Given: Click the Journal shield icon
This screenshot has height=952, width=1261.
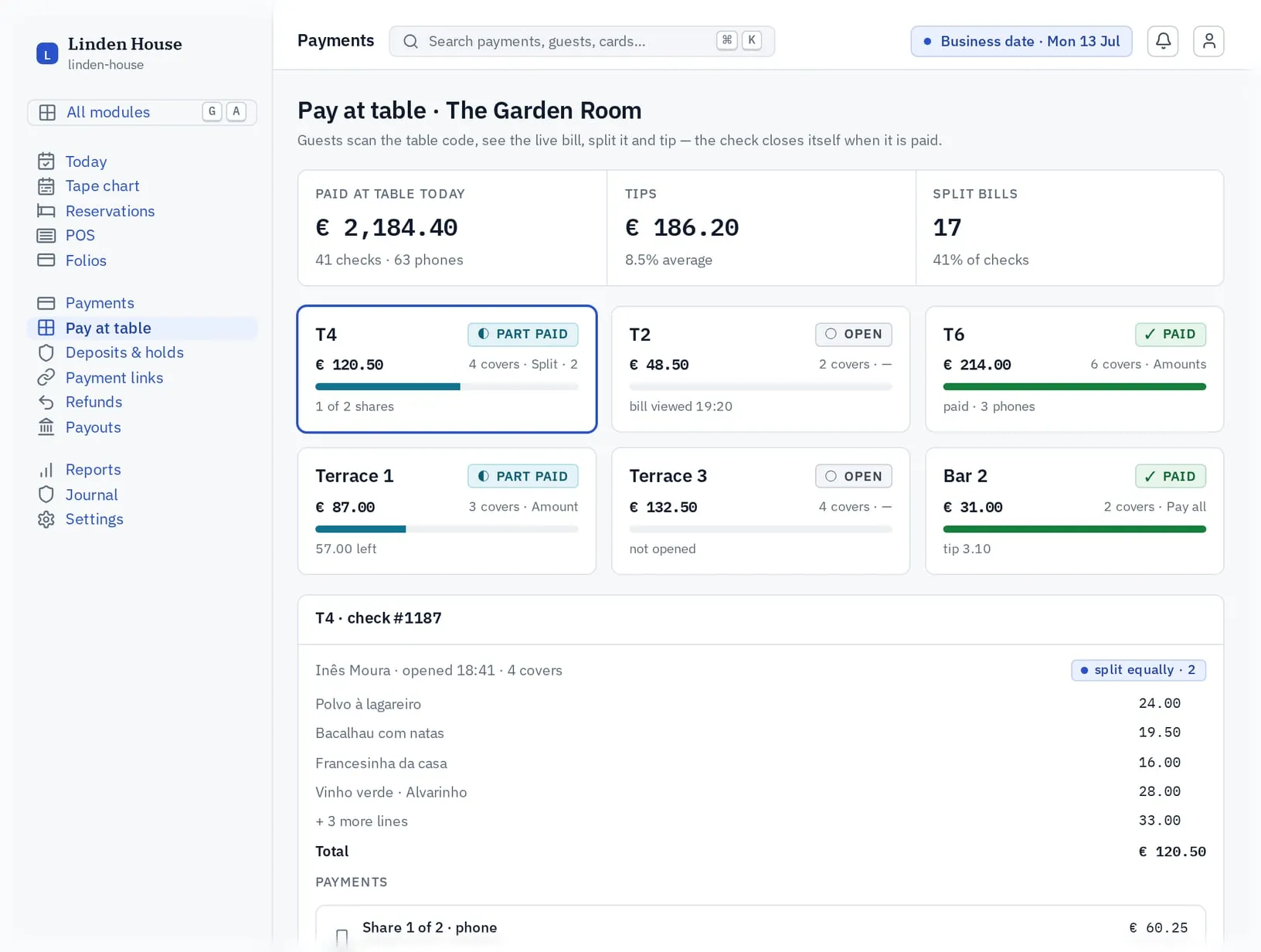Looking at the screenshot, I should click(46, 495).
